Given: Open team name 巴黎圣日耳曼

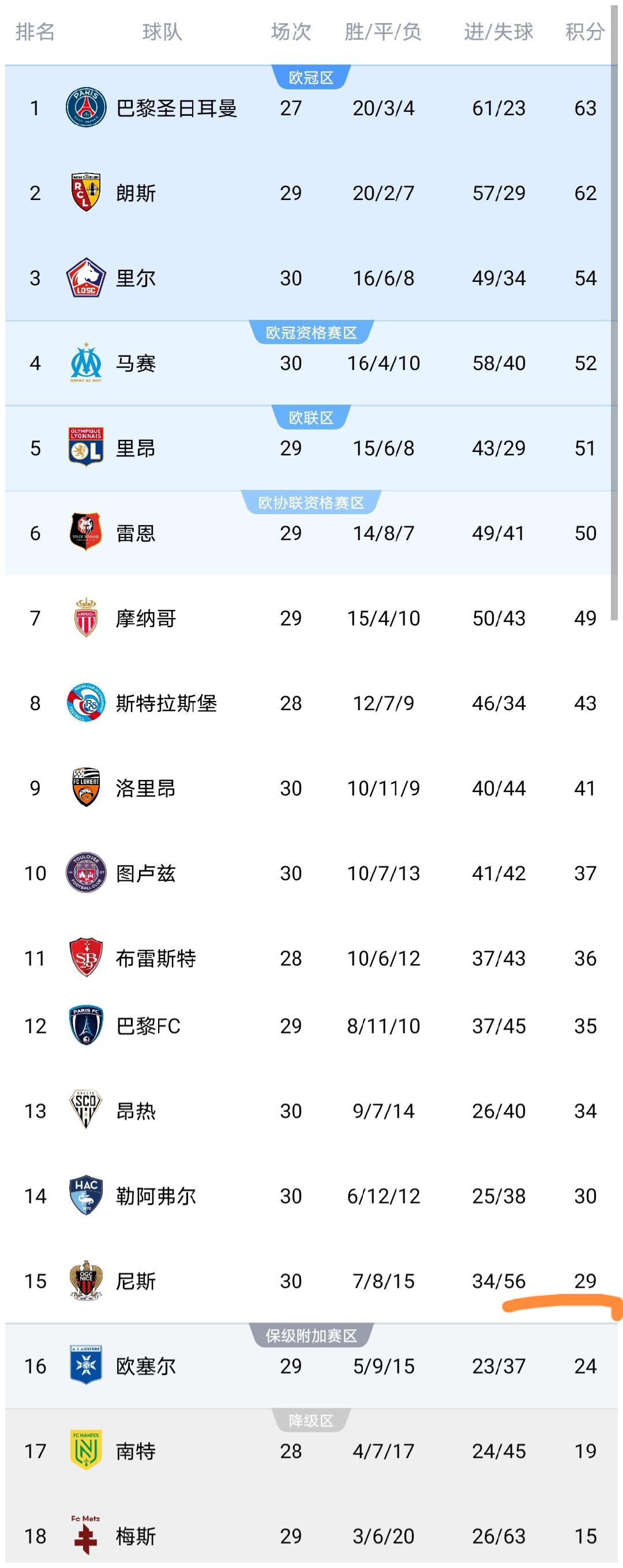Looking at the screenshot, I should (176, 108).
